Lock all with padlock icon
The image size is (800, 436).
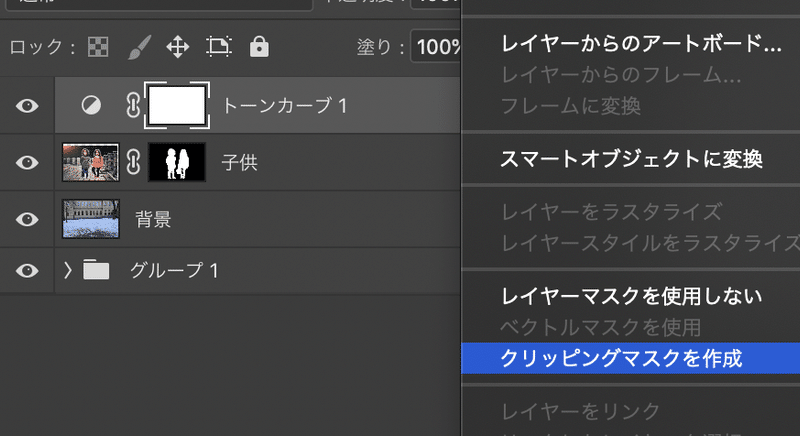pos(259,46)
